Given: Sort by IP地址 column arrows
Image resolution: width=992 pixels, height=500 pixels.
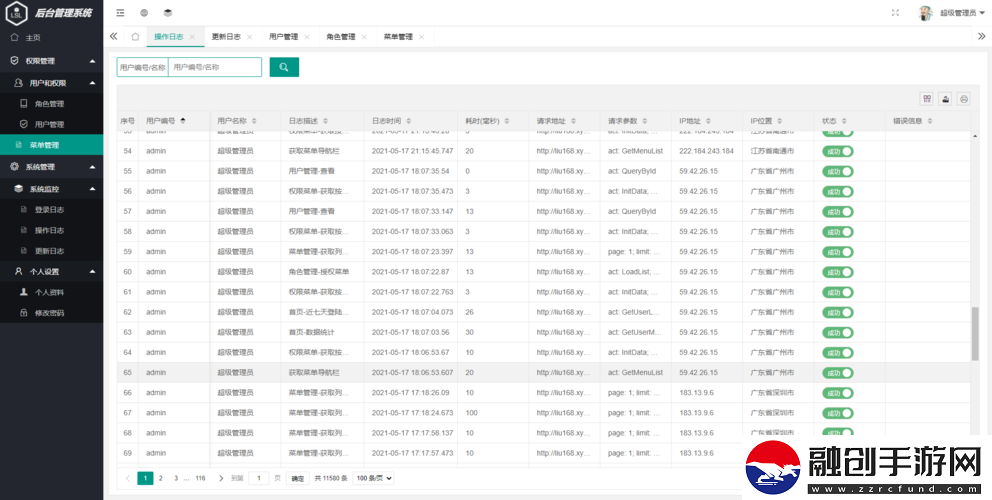Looking at the screenshot, I should 709,120.
